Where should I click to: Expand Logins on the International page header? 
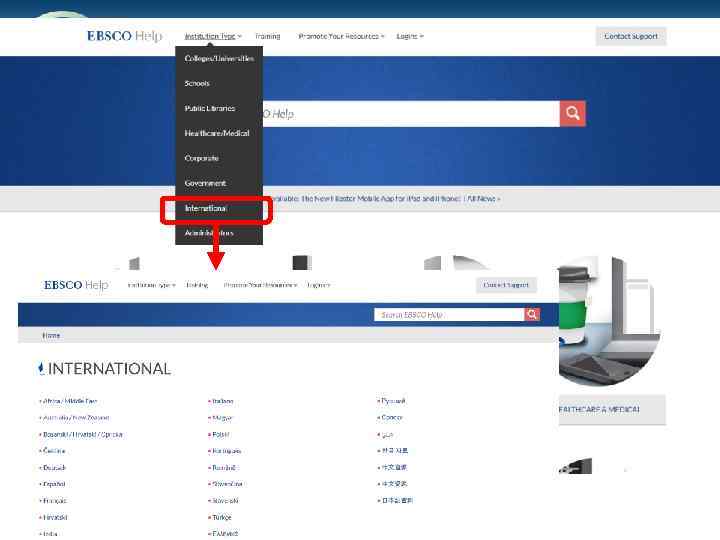coord(318,285)
